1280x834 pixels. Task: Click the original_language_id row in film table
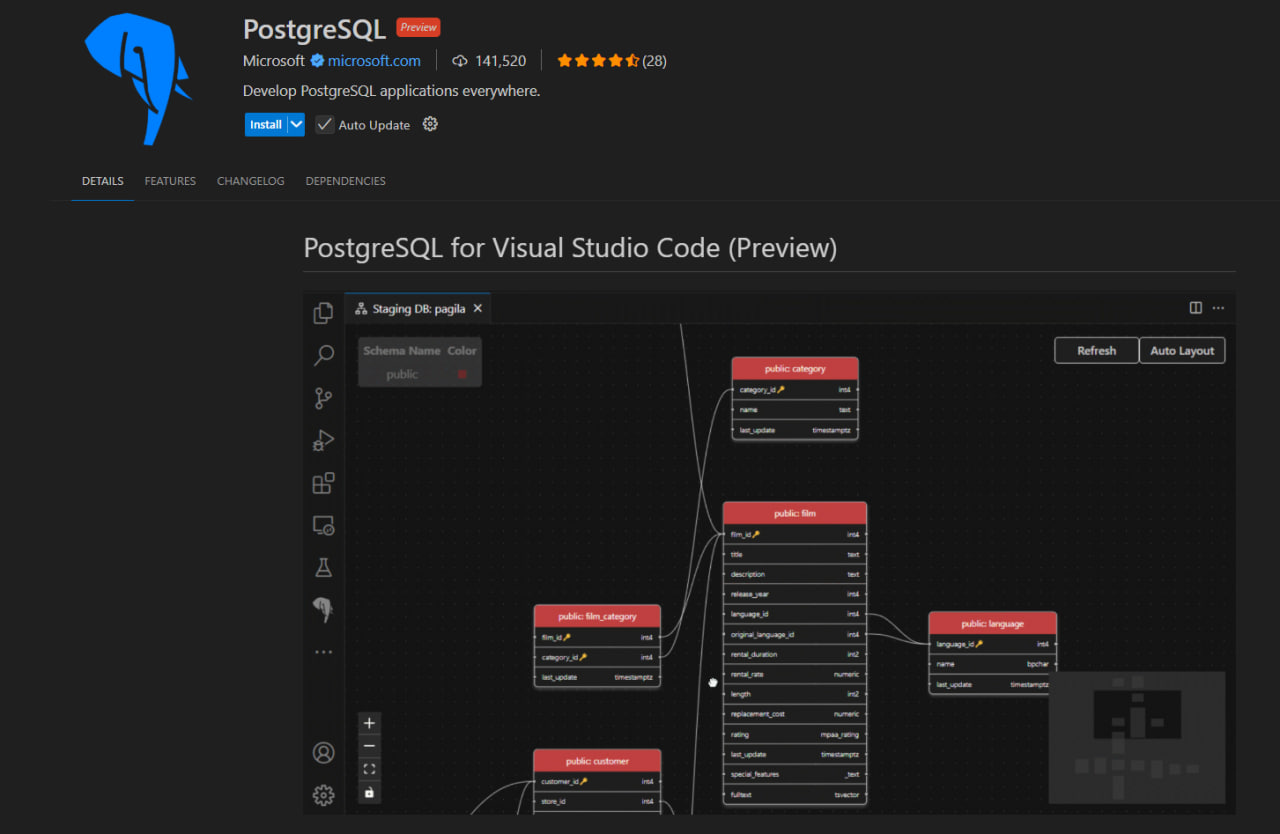coord(795,634)
